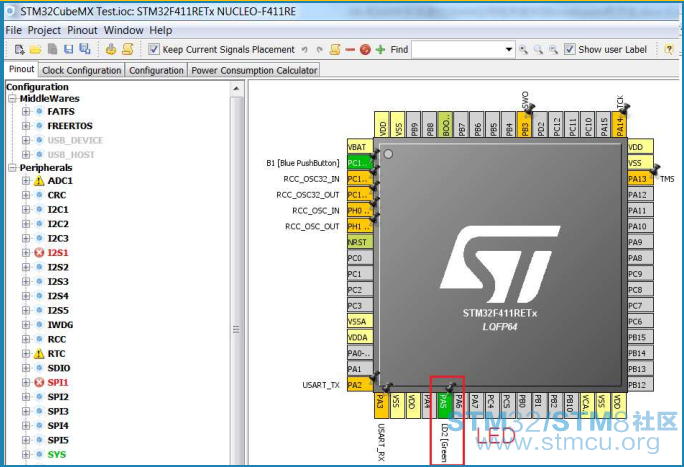684x467 pixels.
Task: Select the Pinout tab
Action: pyautogui.click(x=21, y=69)
